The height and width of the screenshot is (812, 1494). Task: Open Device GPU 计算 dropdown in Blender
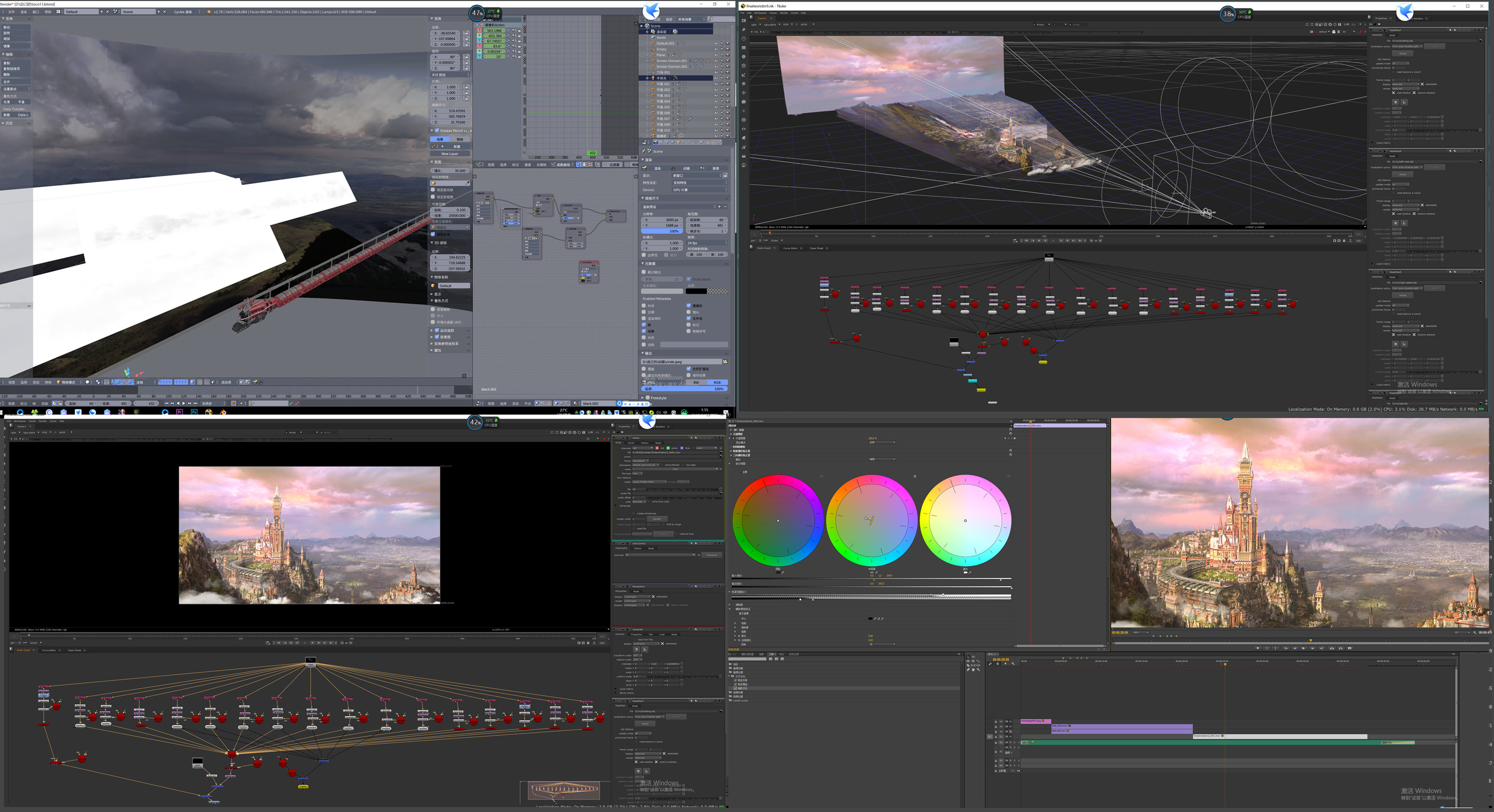click(699, 189)
